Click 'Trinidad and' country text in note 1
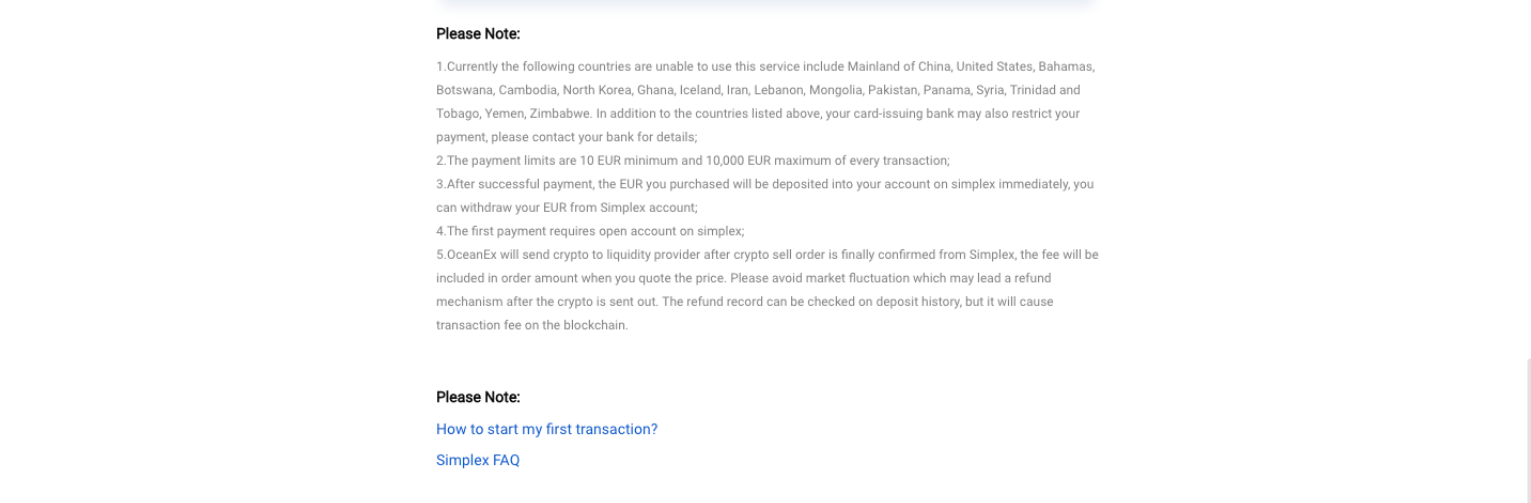This screenshot has width=1531, height=503. tap(1044, 90)
